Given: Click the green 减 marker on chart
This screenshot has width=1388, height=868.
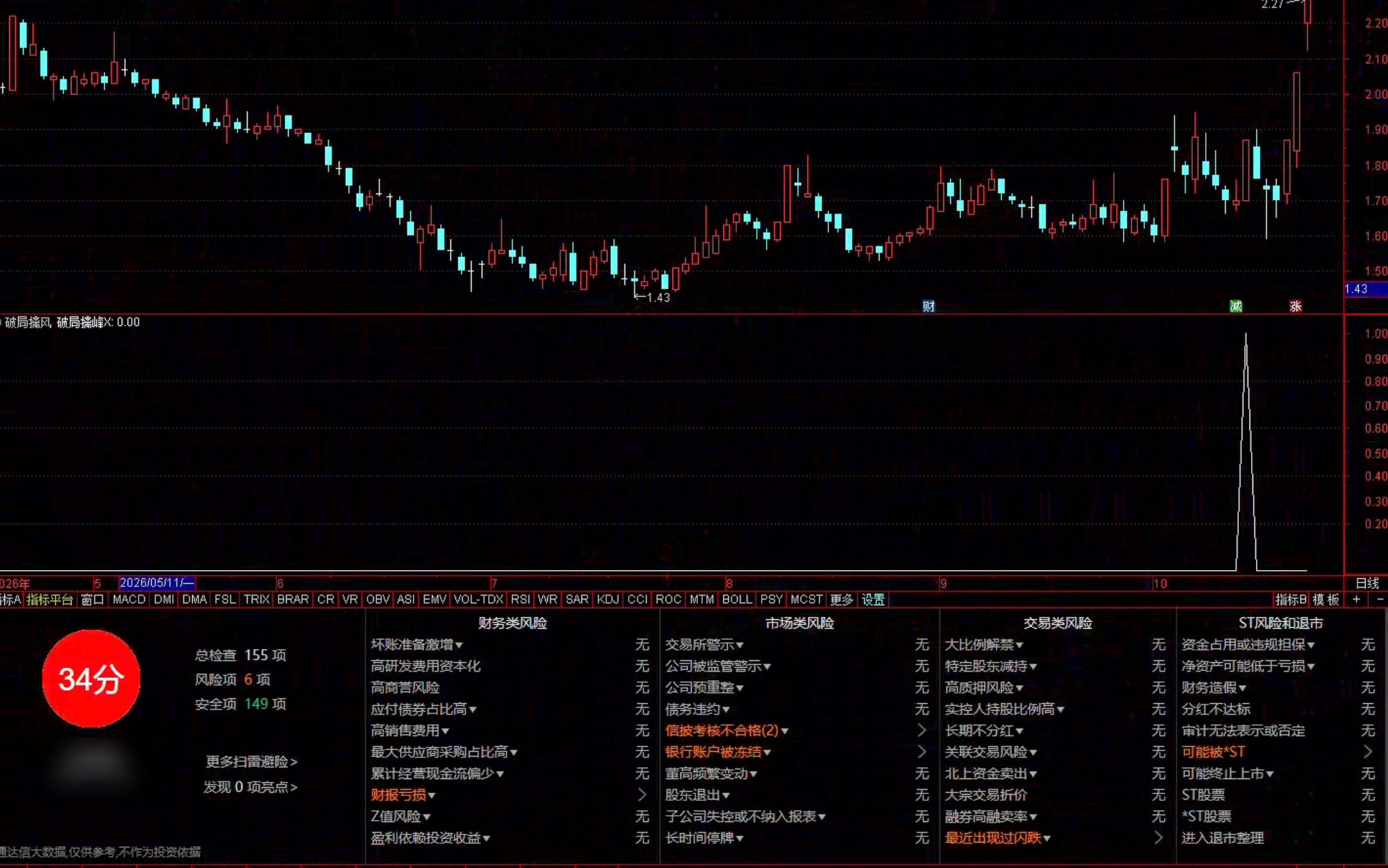Looking at the screenshot, I should pos(1236,306).
